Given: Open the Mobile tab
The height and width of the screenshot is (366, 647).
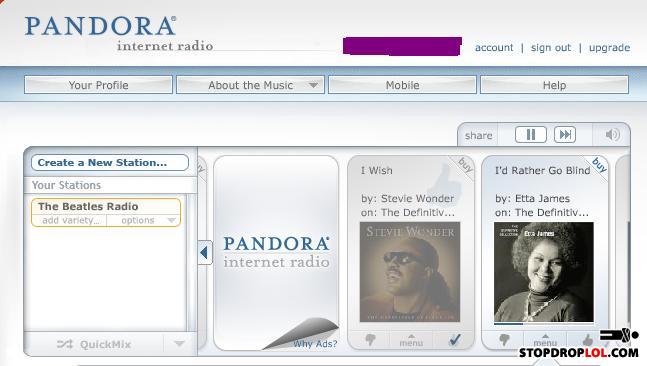Looking at the screenshot, I should 402,85.
